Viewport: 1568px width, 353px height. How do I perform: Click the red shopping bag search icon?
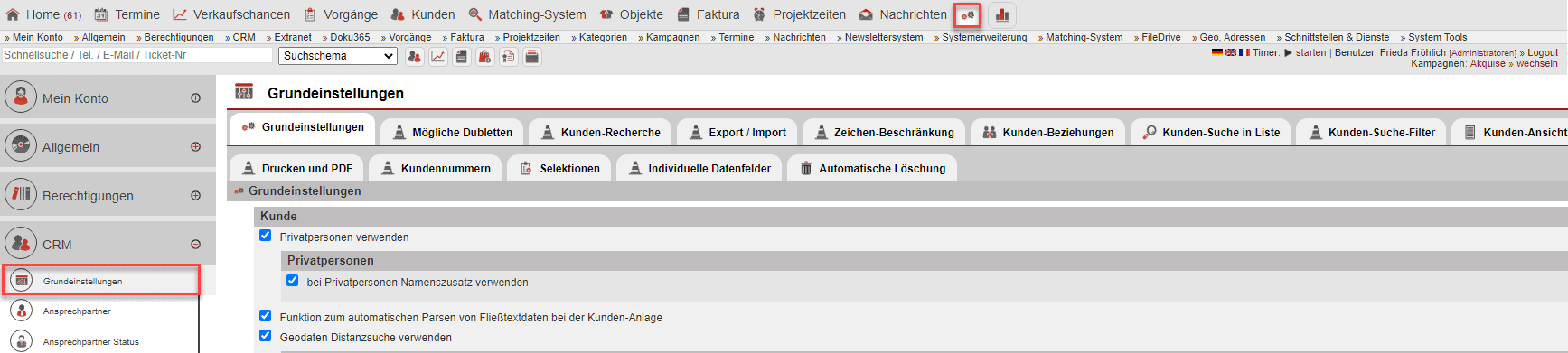[484, 57]
